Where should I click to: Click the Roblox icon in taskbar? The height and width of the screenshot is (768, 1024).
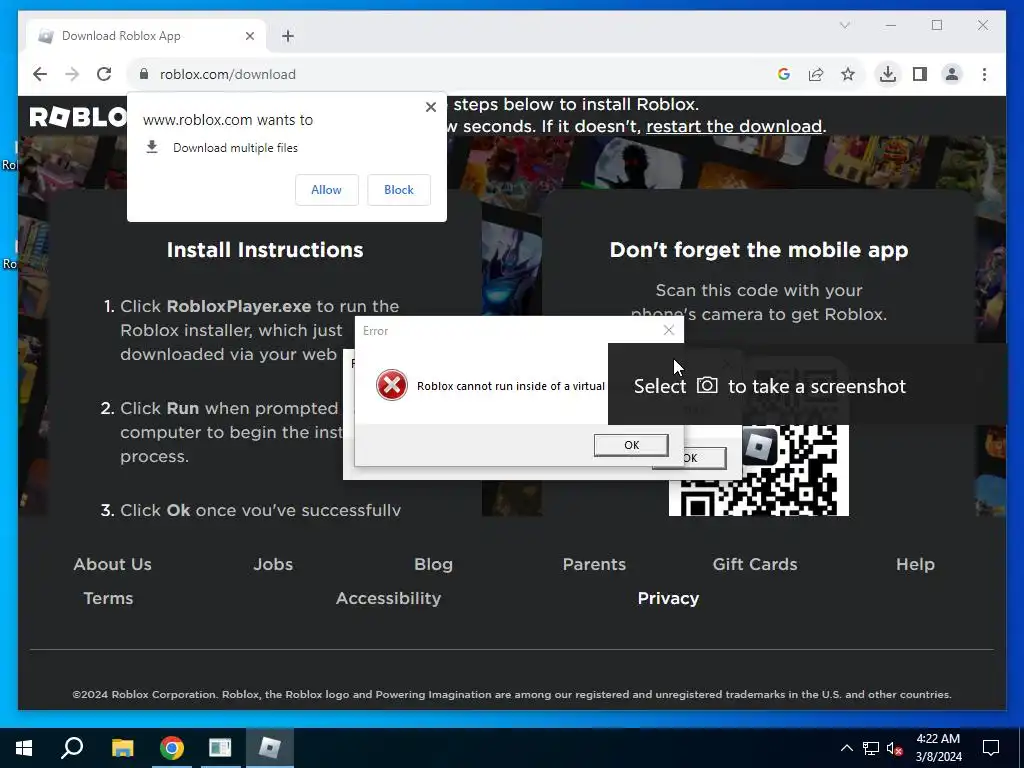tap(270, 748)
